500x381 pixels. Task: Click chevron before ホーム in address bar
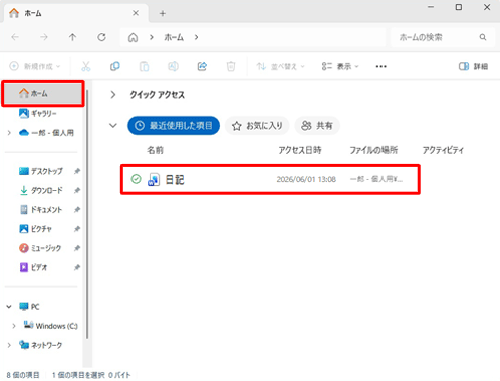point(152,37)
